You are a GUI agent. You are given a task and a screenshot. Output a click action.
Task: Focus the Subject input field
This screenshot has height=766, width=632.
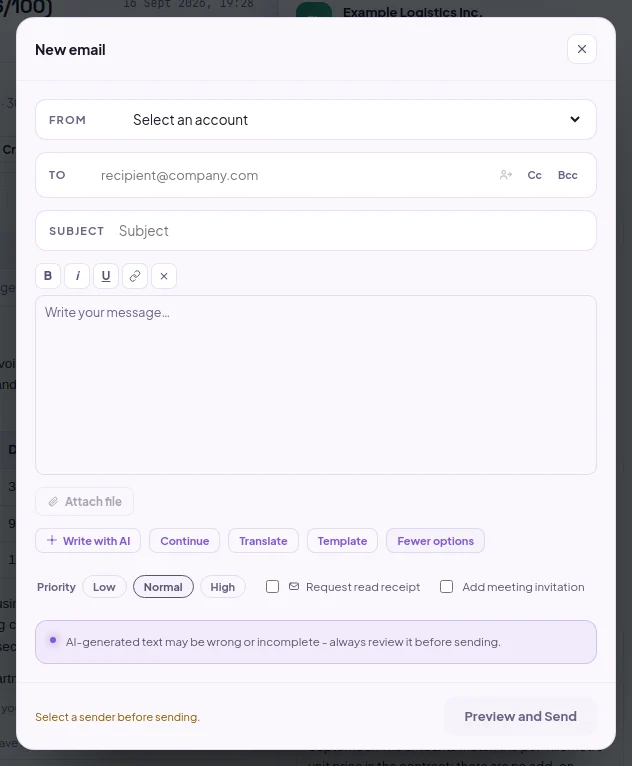pos(316,231)
